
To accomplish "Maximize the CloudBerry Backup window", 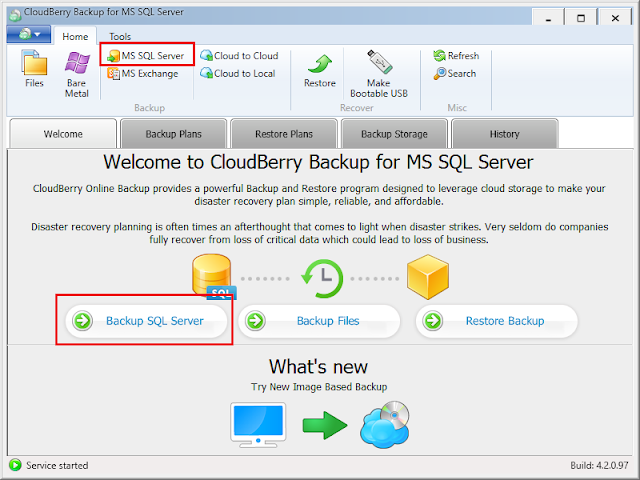I will coord(581,18).
